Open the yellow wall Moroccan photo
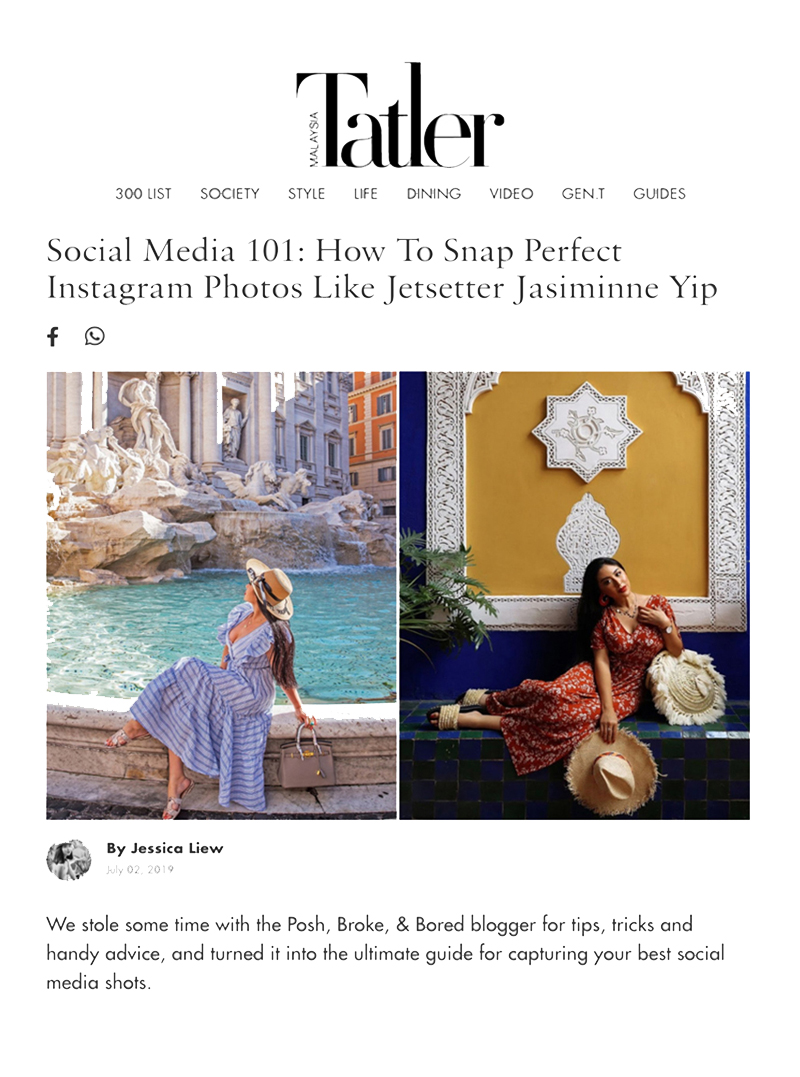800x1077 pixels. 575,596
